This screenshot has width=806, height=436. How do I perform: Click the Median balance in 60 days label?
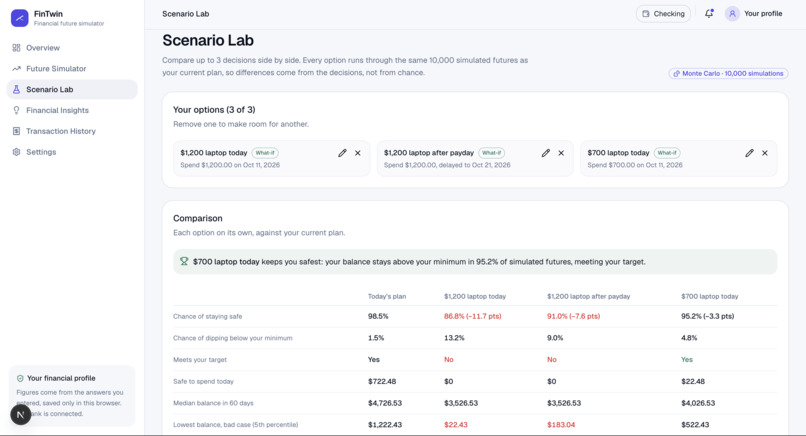[x=213, y=403]
